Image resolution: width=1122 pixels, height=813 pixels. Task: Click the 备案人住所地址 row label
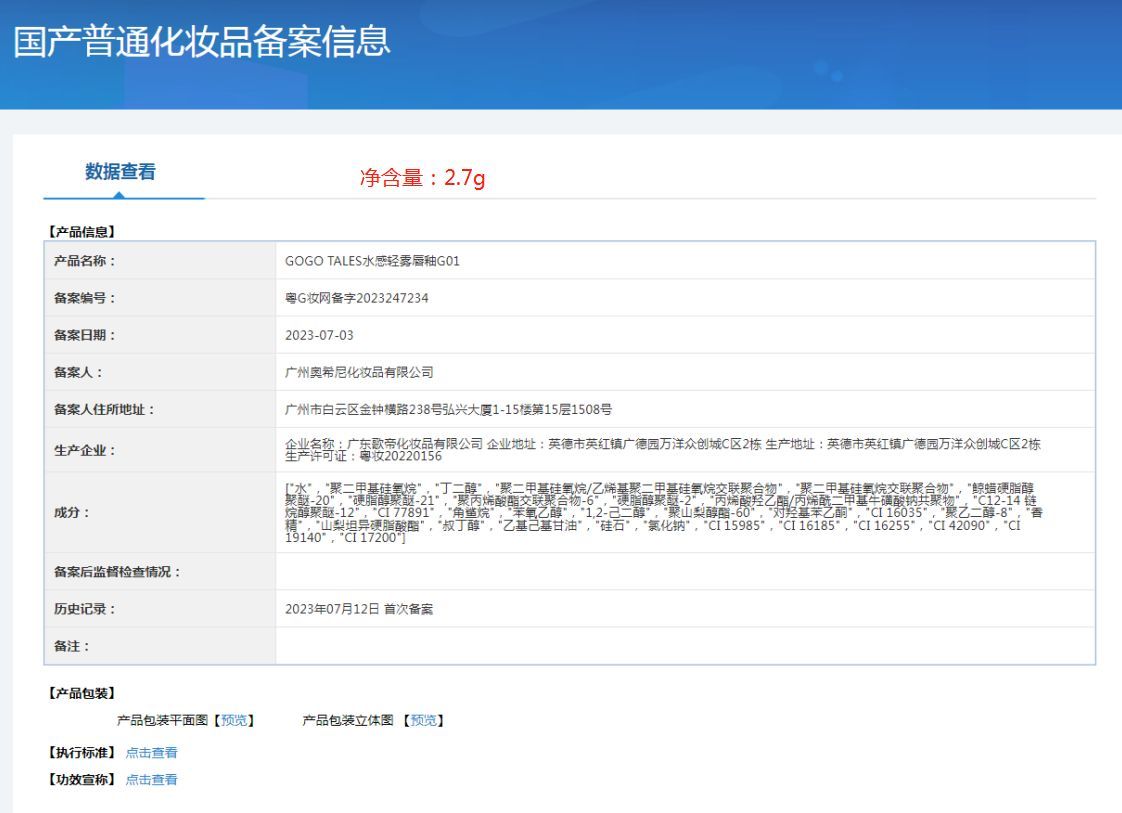[x=104, y=410]
